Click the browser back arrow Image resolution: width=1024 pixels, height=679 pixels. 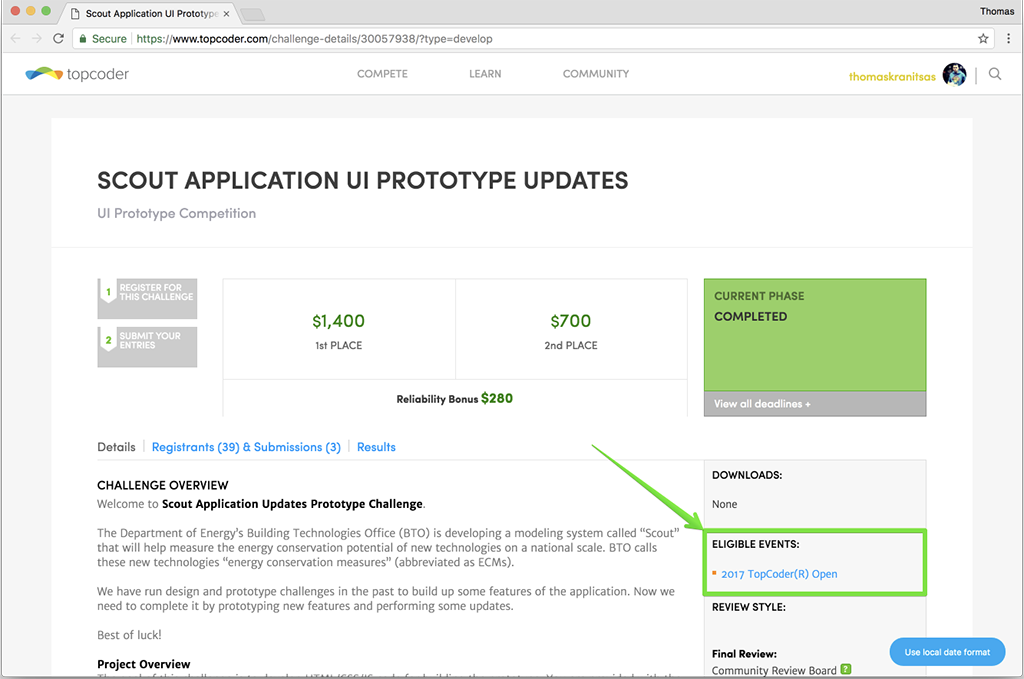[x=16, y=39]
